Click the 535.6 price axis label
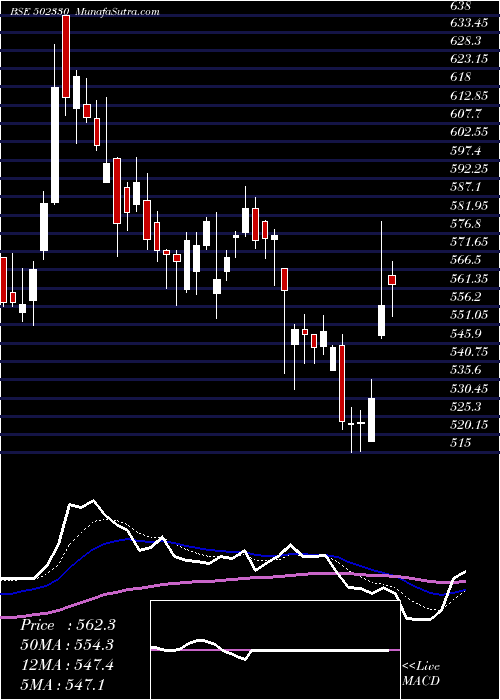 click(x=465, y=370)
